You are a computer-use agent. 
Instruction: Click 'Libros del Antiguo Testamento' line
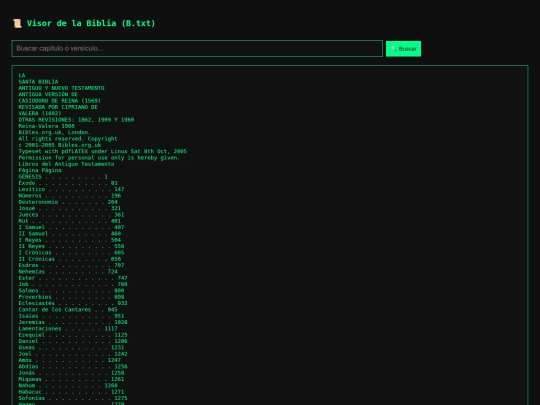[66, 164]
